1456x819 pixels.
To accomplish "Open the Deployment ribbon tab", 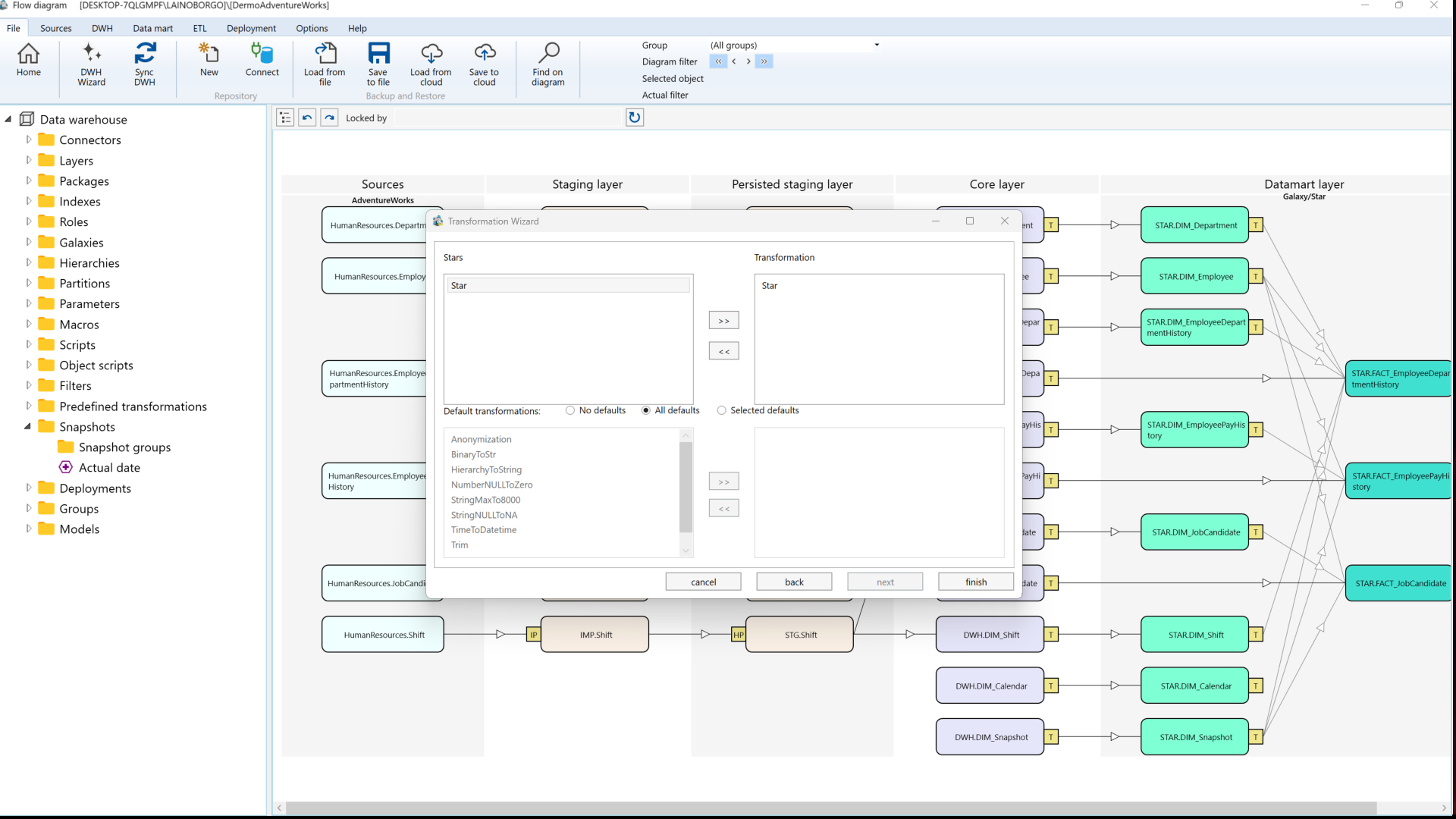I will tap(251, 28).
